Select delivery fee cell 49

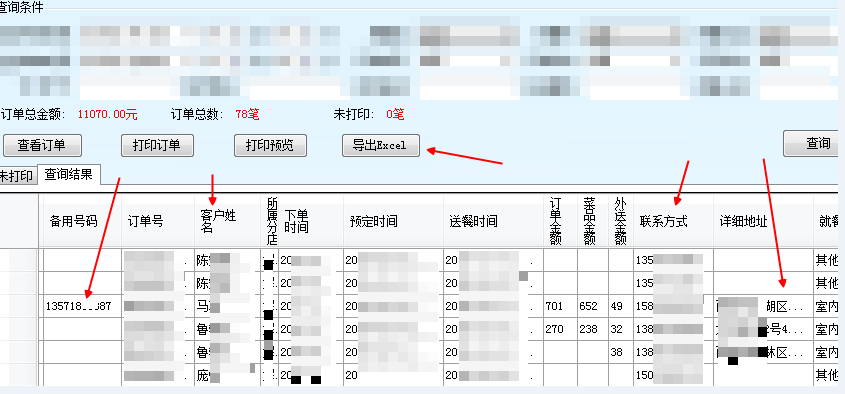[621, 306]
